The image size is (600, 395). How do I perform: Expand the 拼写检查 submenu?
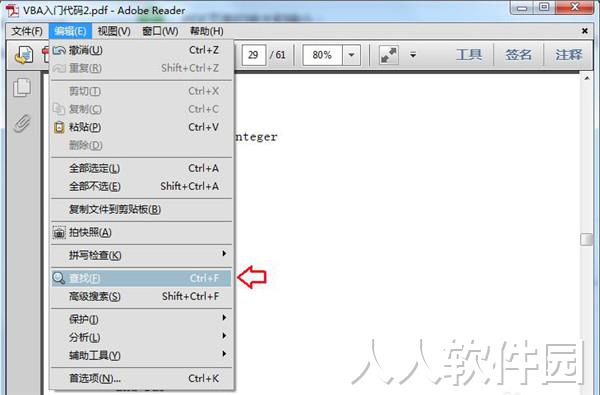[x=142, y=255]
